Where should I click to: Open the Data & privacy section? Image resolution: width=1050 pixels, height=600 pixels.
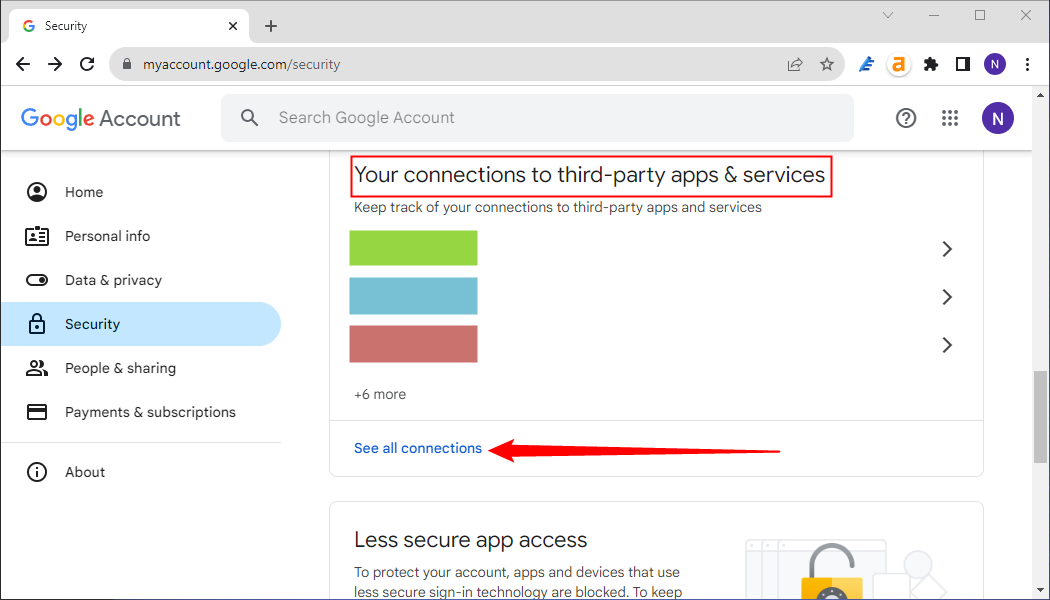click(x=113, y=280)
